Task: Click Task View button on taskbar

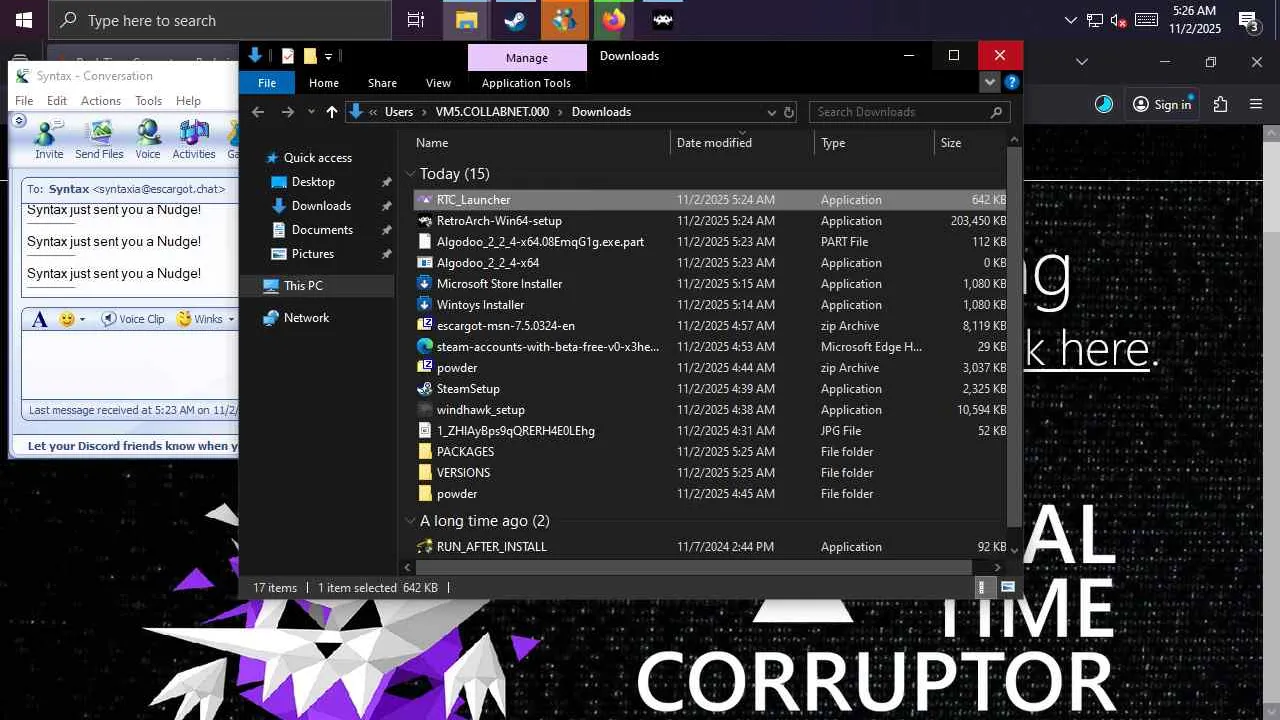Action: coord(415,20)
